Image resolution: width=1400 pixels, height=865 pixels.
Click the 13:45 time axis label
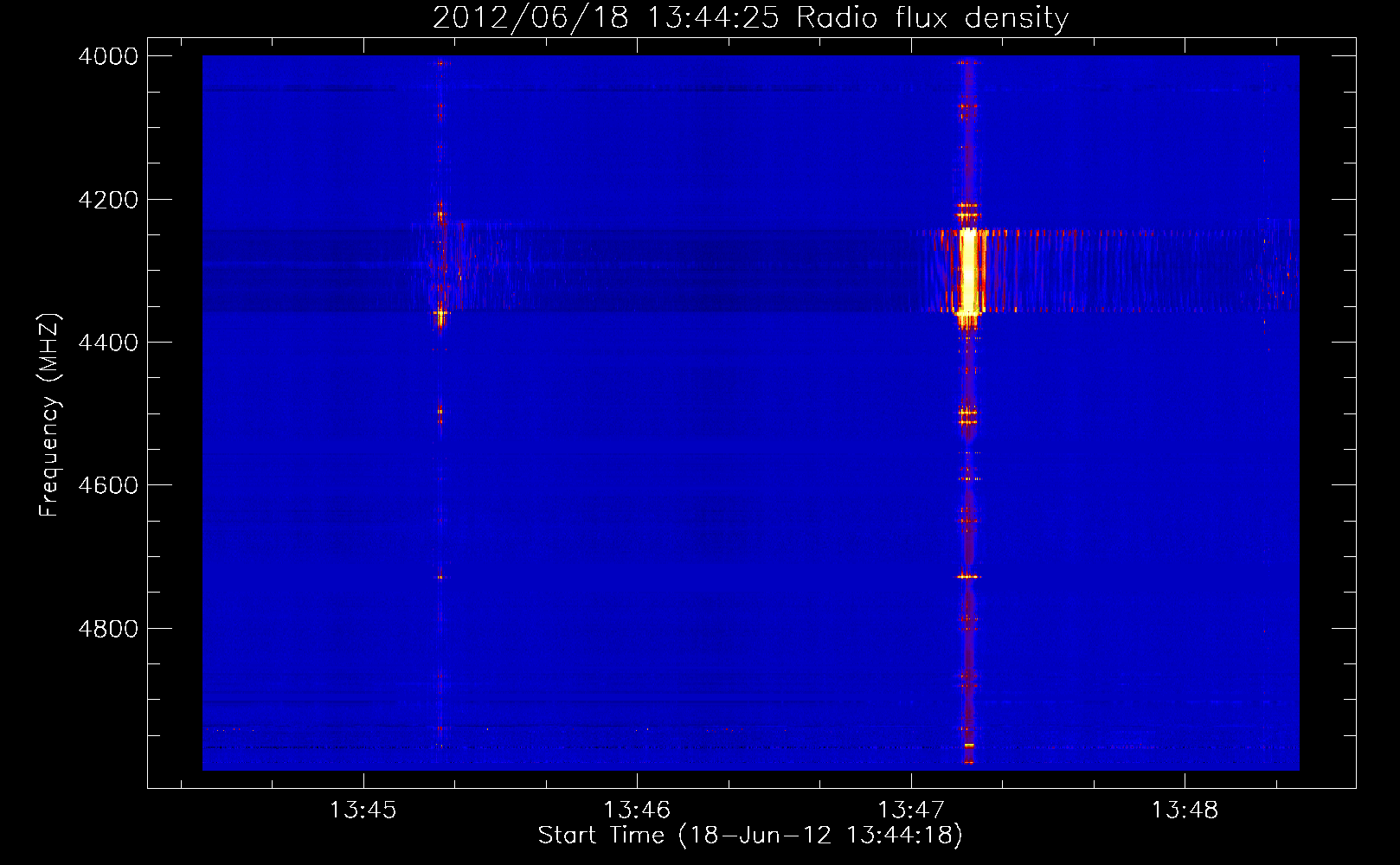pos(363,810)
